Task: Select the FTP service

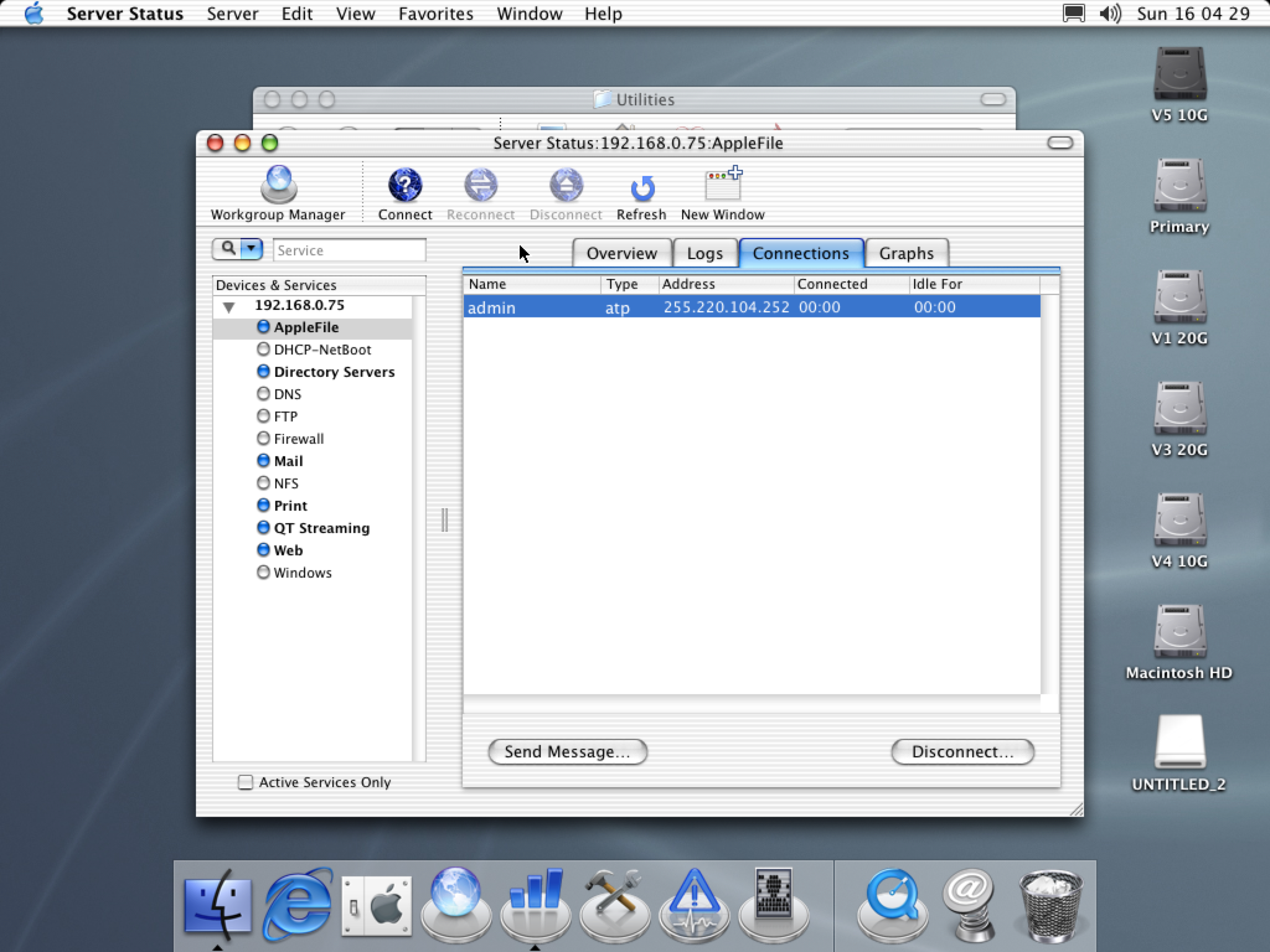Action: 313,416
